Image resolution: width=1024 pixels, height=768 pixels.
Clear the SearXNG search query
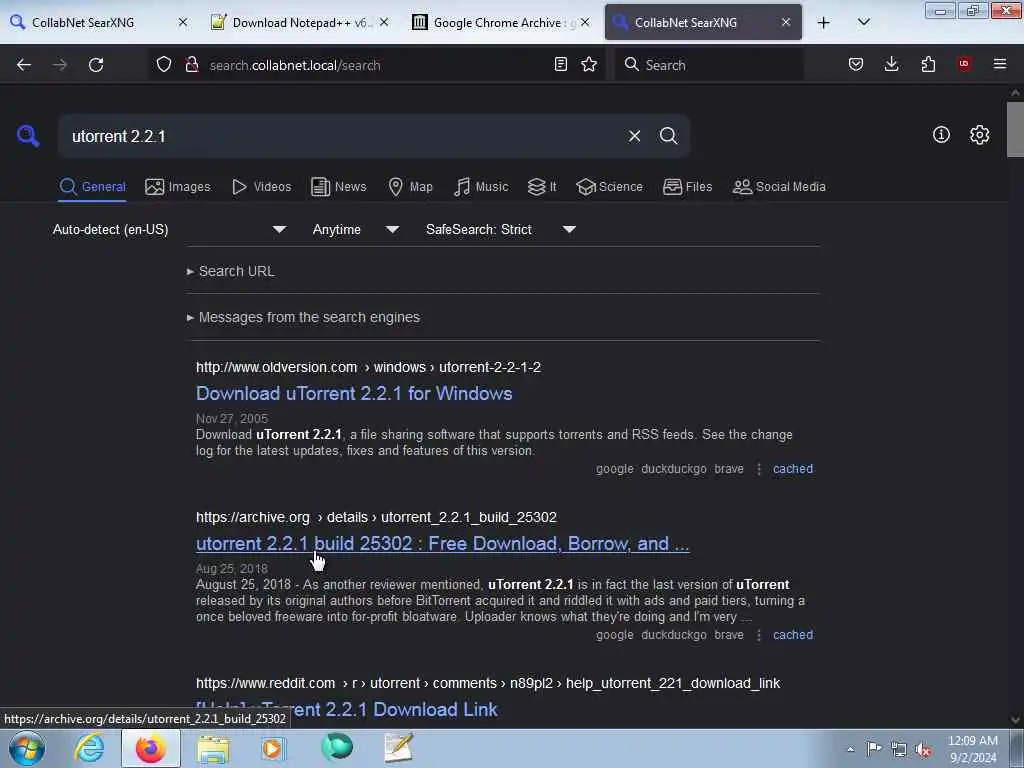[634, 136]
